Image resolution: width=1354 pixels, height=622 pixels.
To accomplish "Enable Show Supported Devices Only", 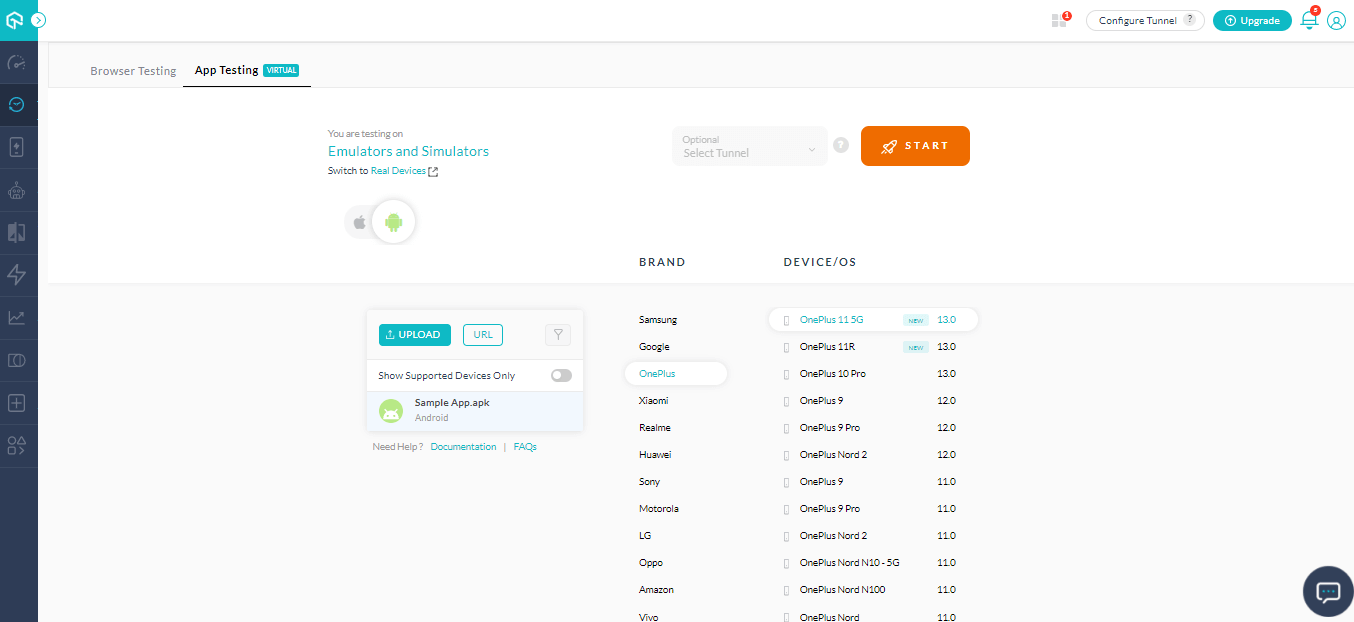I will point(560,375).
